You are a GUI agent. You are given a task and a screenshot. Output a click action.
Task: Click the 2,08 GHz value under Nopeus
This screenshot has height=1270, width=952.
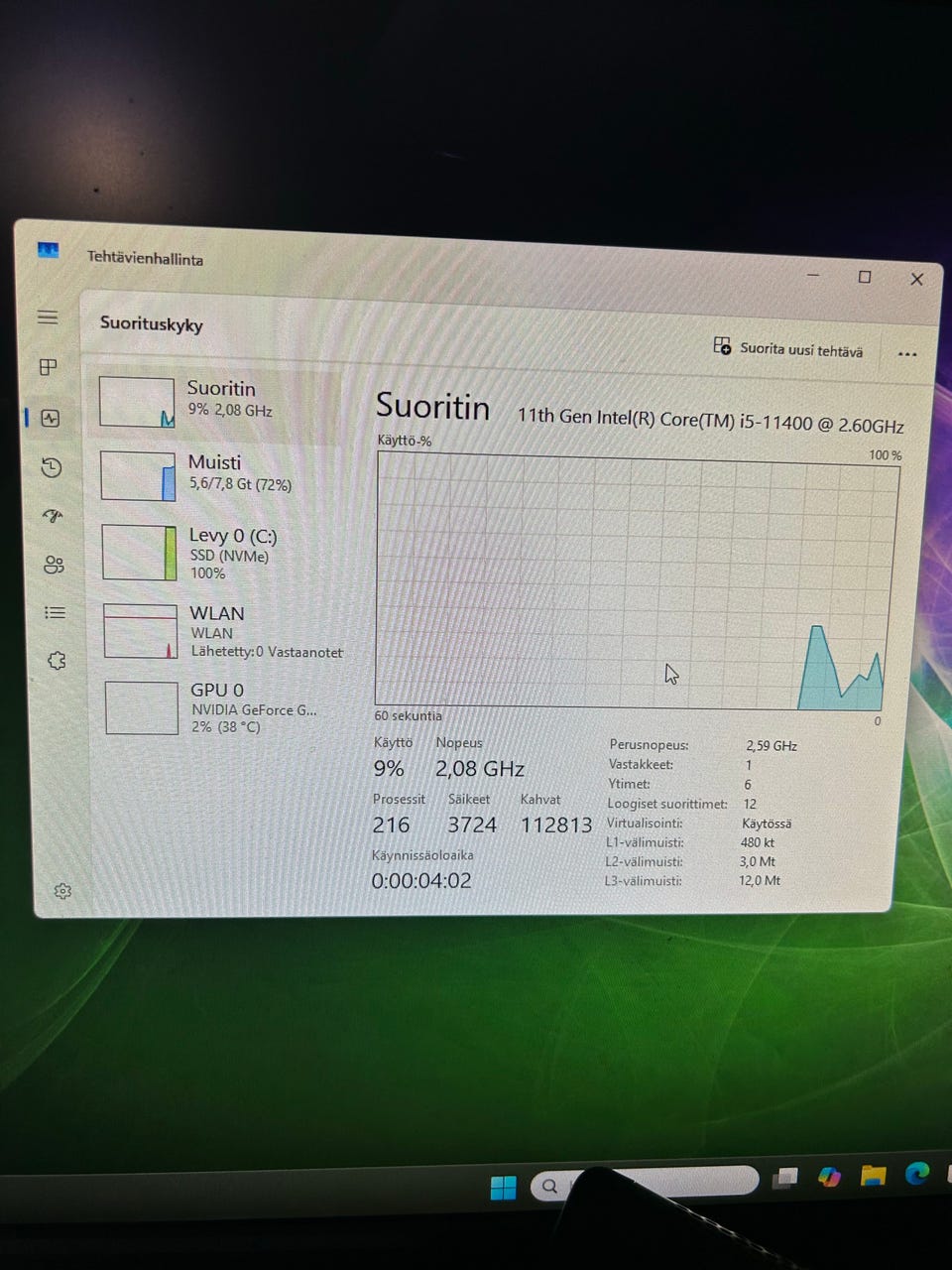(480, 769)
